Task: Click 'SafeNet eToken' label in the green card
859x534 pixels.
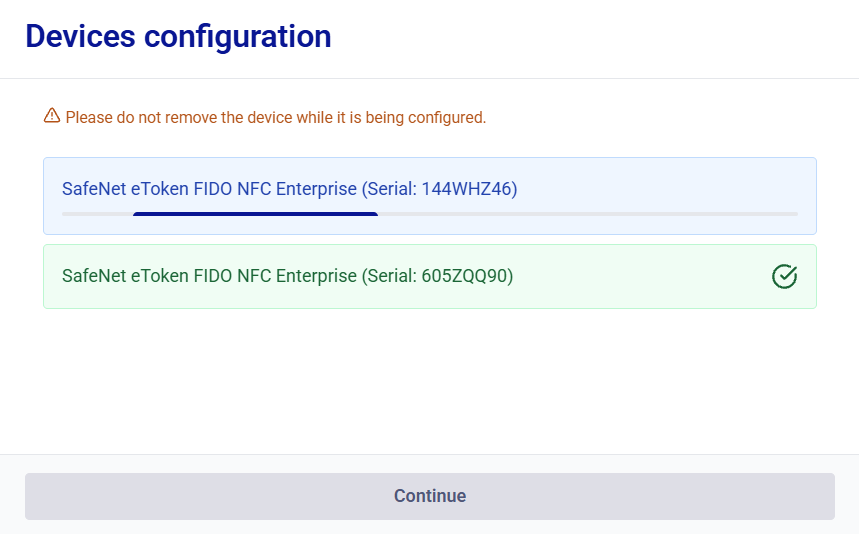Action: click(x=125, y=275)
